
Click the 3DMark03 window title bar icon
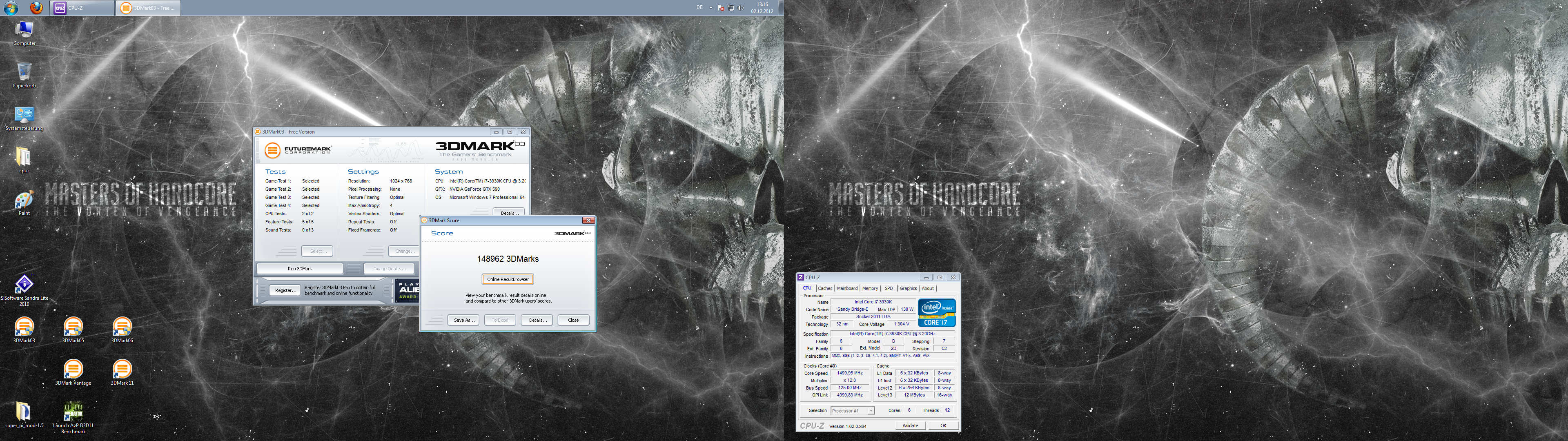tap(258, 131)
